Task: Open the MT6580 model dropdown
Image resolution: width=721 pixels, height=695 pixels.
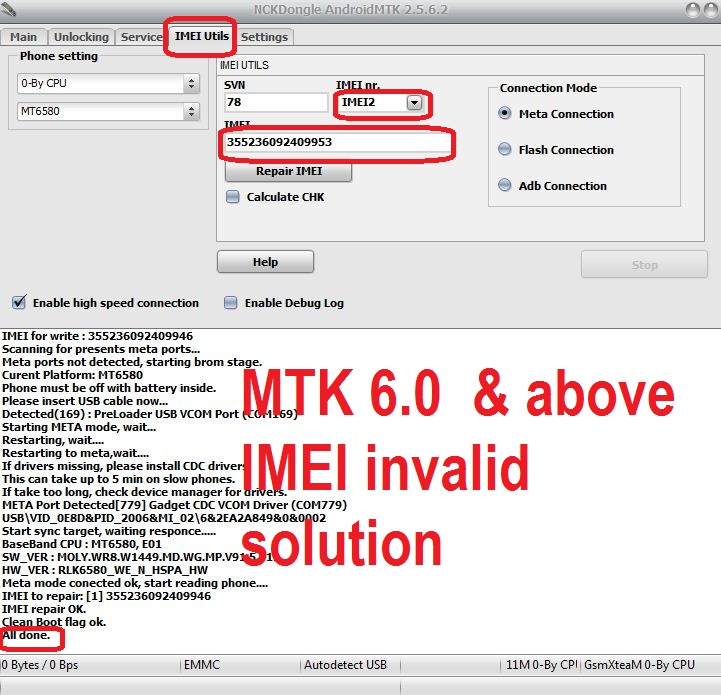Action: (x=109, y=111)
